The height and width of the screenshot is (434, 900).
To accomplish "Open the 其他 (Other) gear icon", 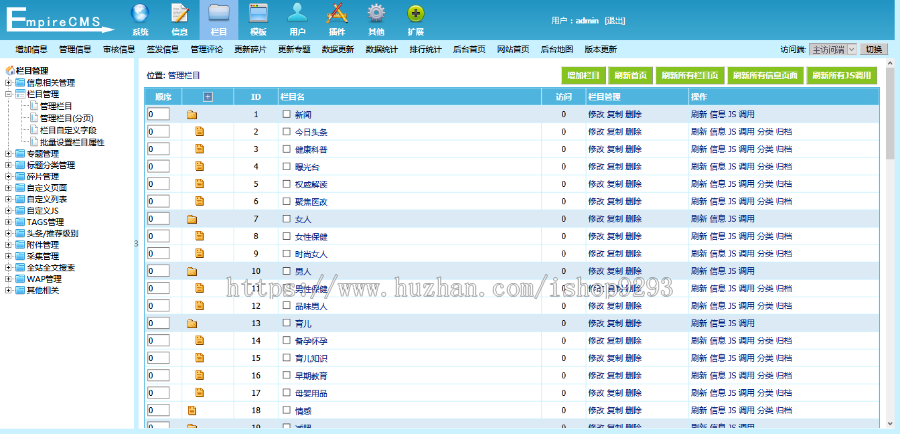I will 376,14.
